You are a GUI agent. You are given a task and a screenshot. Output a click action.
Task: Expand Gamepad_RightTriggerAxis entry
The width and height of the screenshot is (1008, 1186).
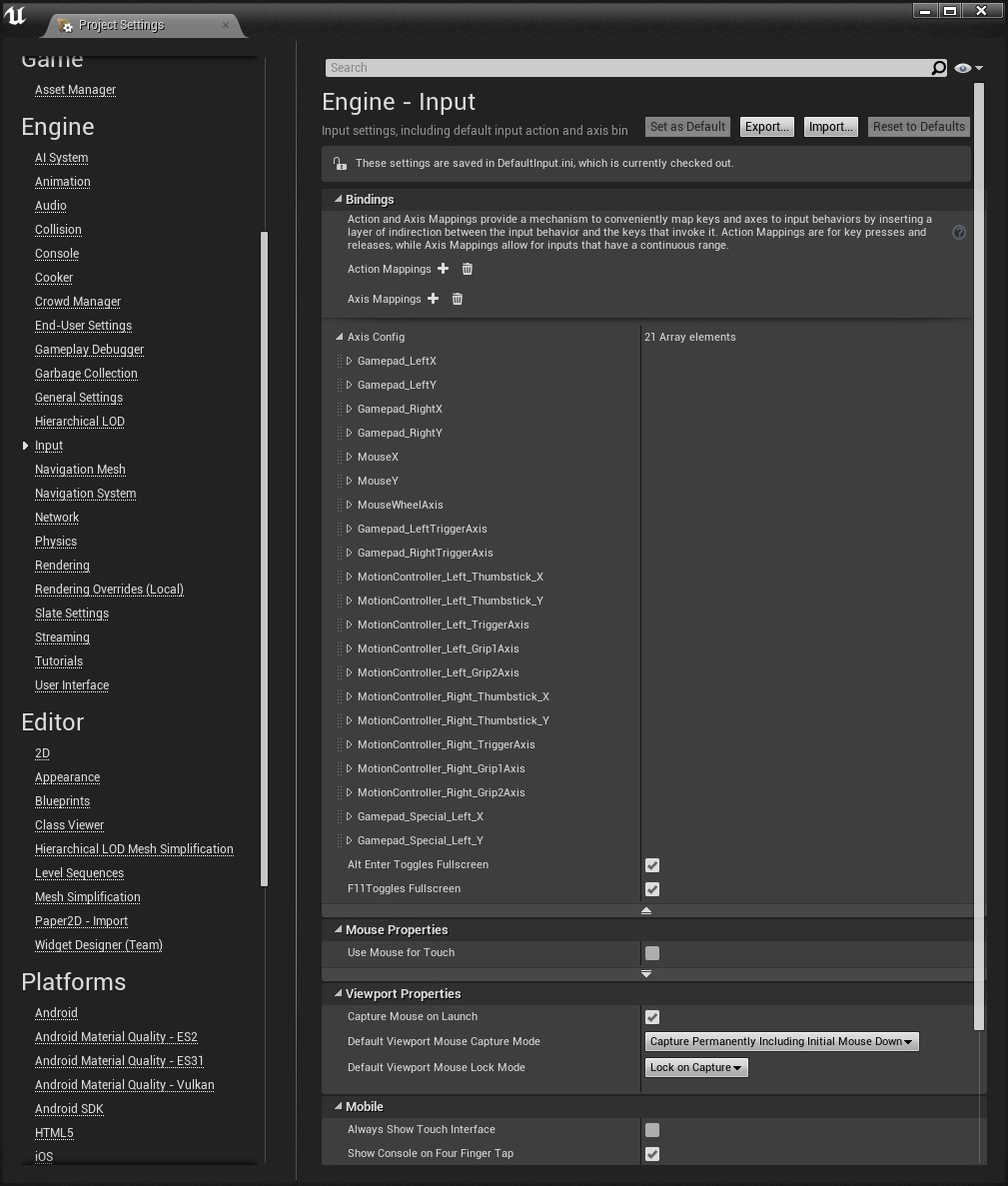349,553
